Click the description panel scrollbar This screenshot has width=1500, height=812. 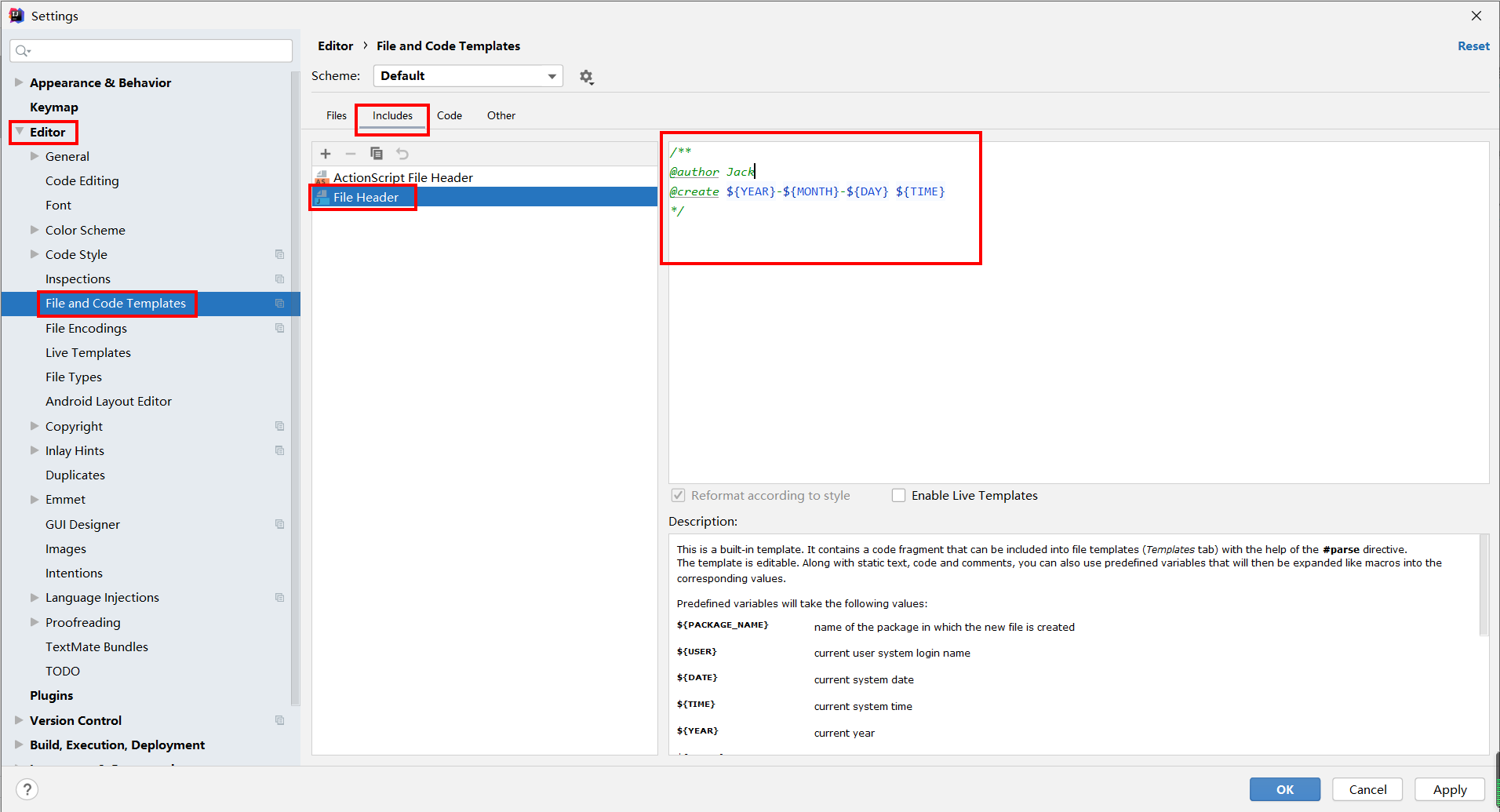(x=1483, y=585)
